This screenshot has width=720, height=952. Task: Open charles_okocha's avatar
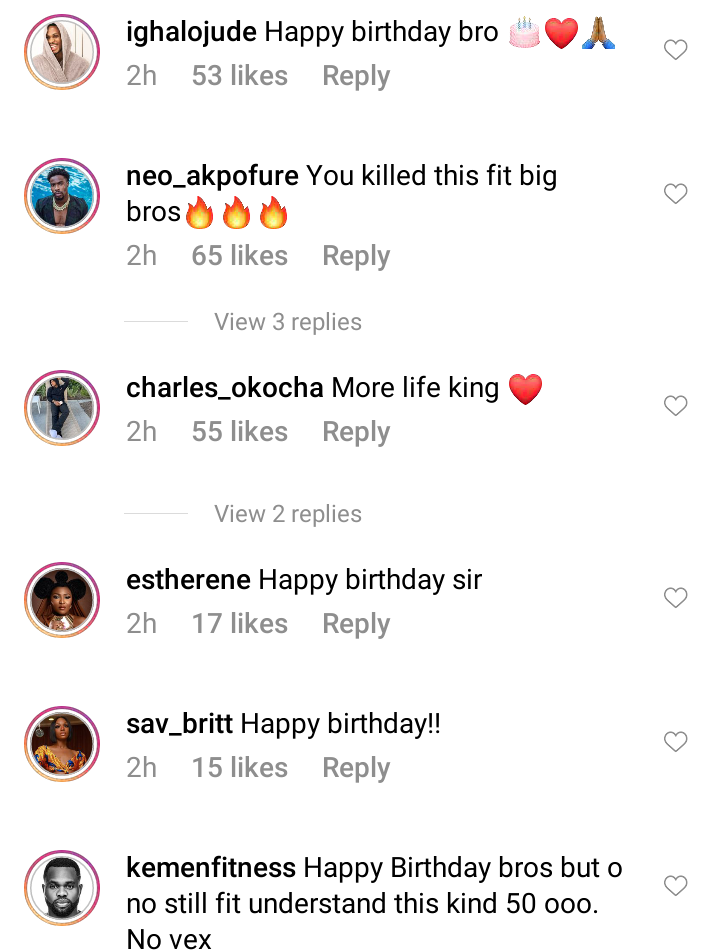coord(62,408)
